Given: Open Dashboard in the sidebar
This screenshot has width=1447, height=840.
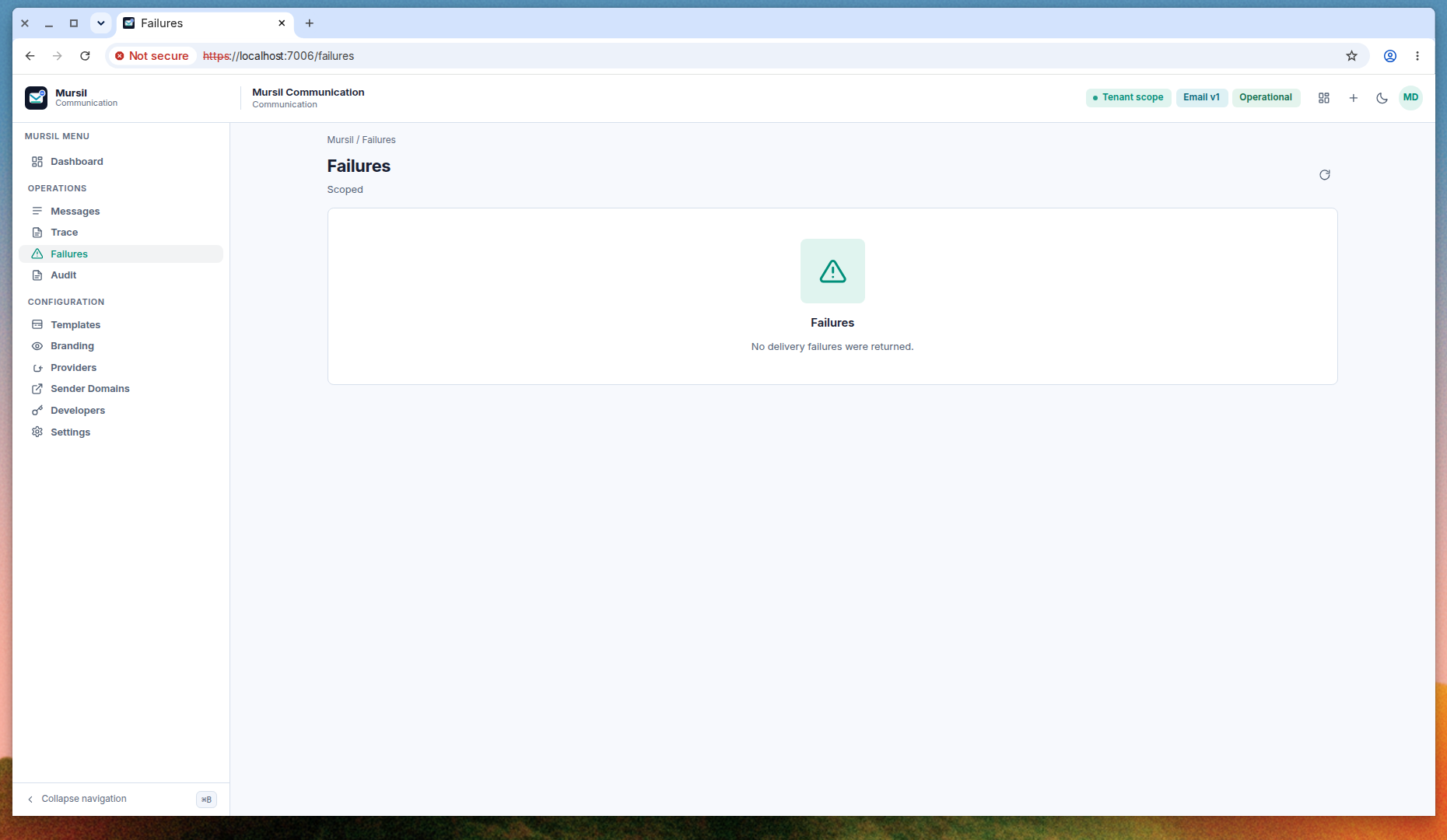Looking at the screenshot, I should click(x=121, y=162).
